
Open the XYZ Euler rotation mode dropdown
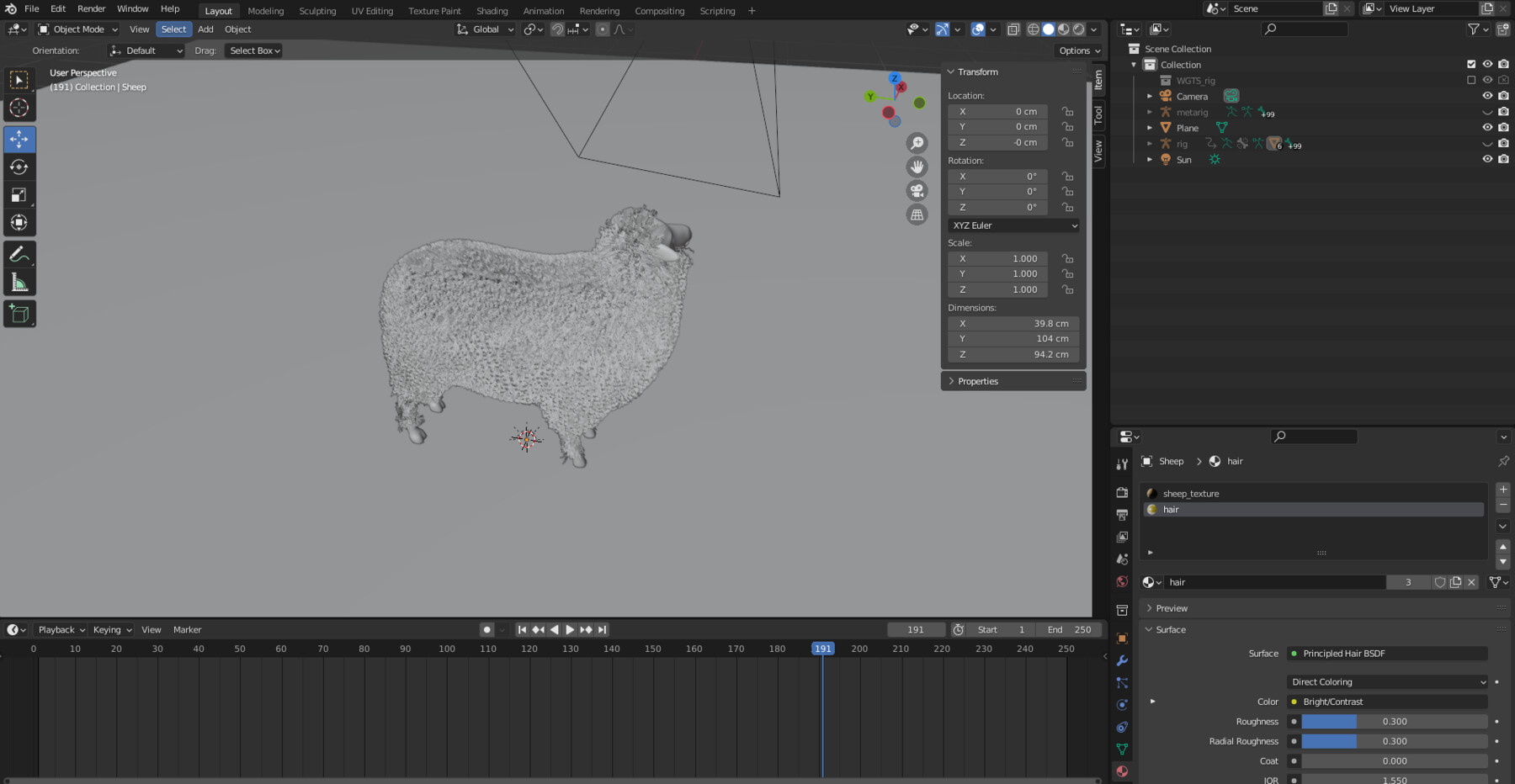(1013, 225)
